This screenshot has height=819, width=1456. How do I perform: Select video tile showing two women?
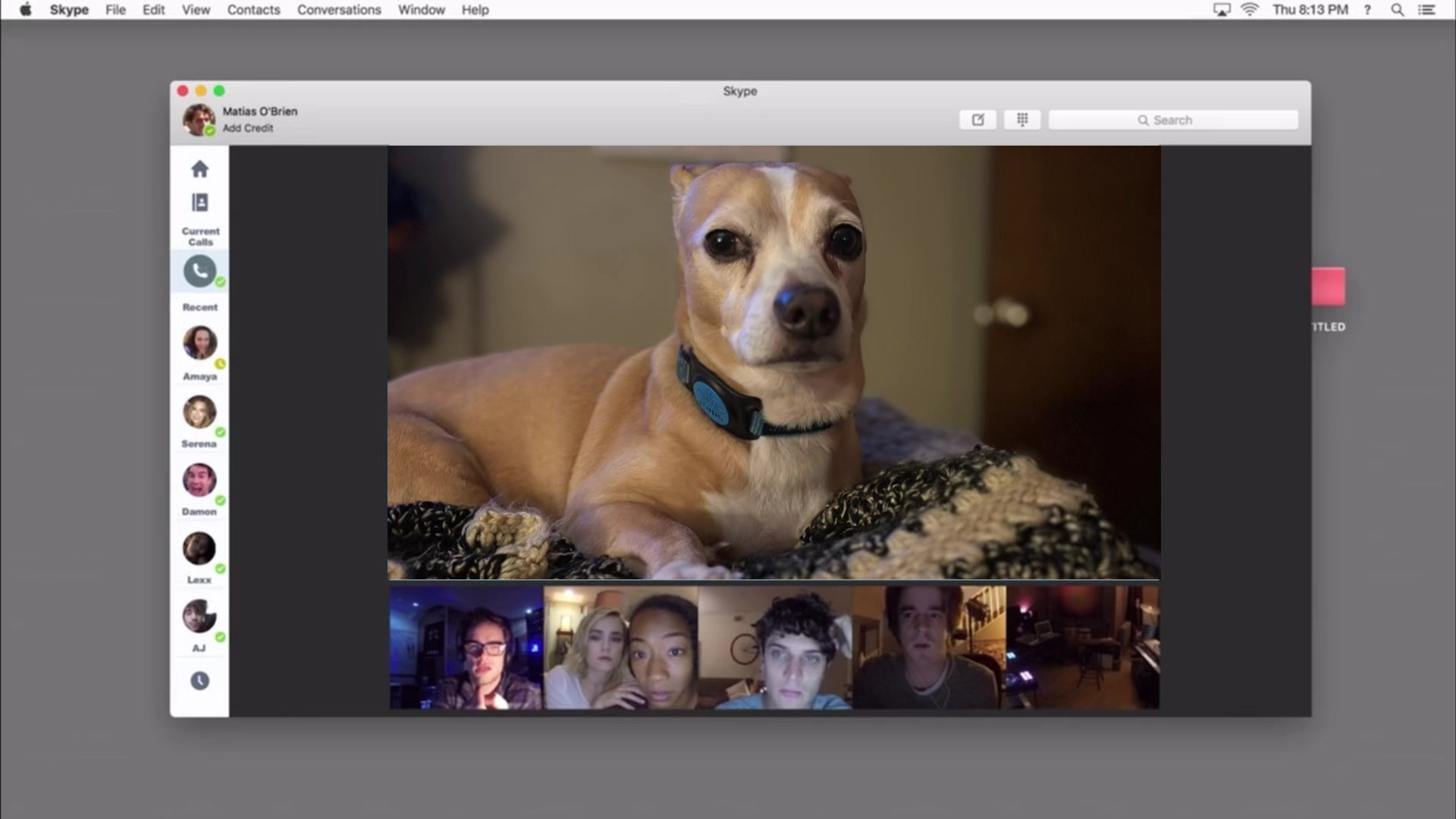pyautogui.click(x=621, y=647)
